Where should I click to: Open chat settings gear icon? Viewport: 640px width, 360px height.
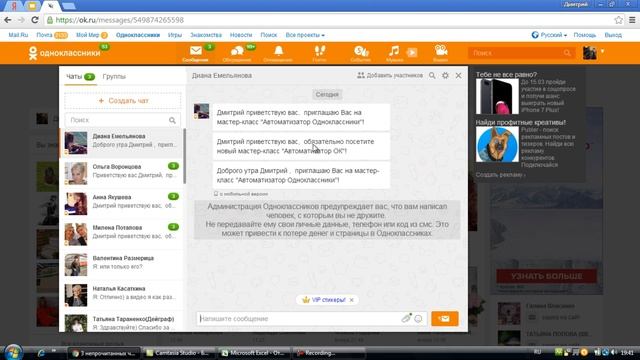[445, 76]
